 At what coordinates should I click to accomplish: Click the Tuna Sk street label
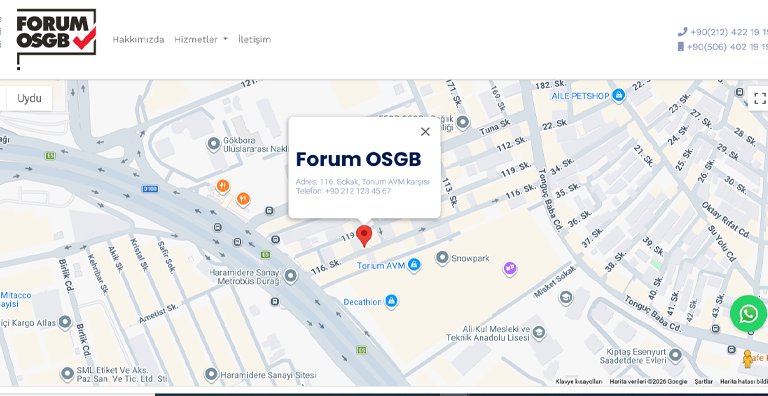495,127
